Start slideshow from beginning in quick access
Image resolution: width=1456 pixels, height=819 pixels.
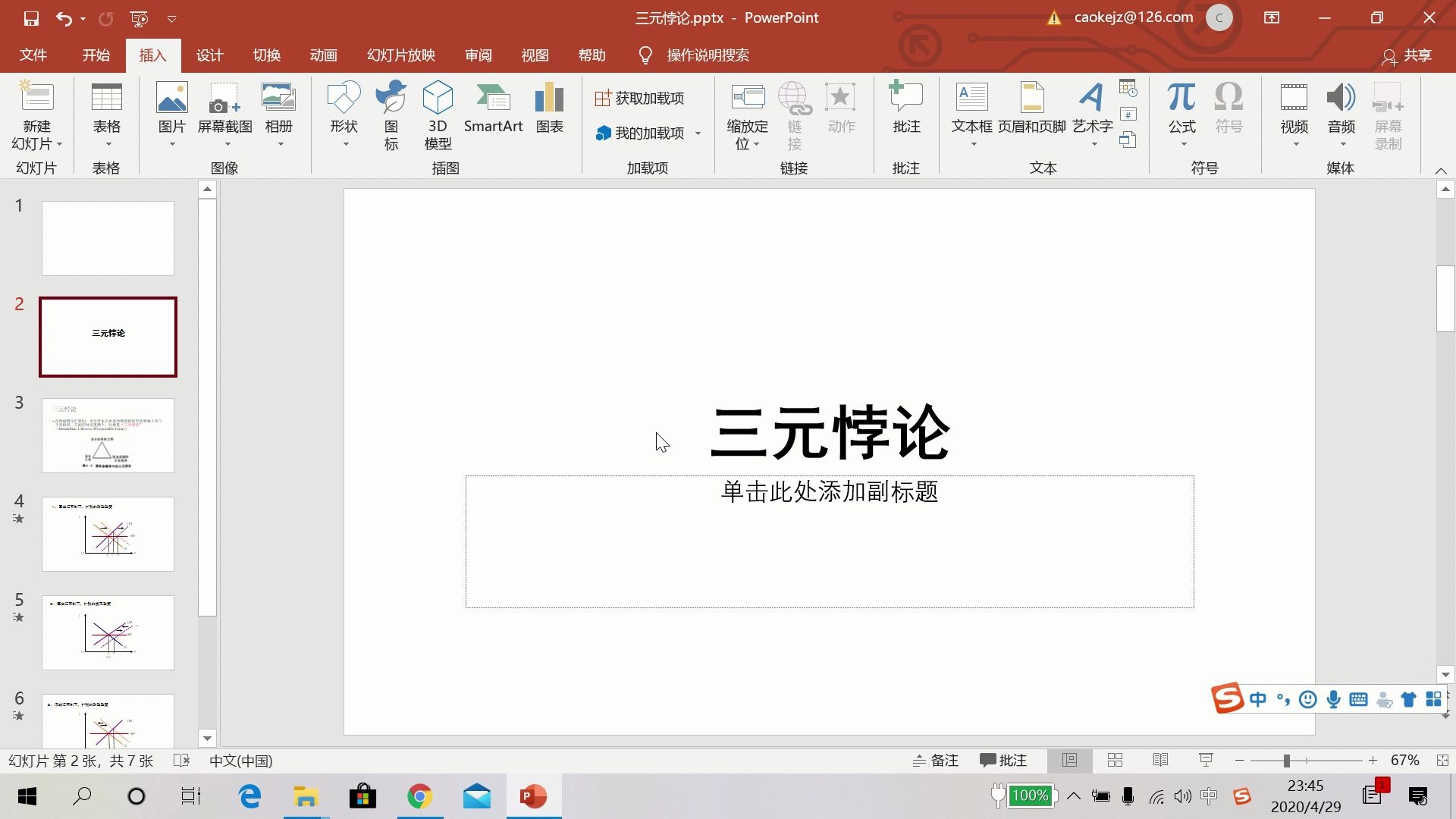(139, 18)
